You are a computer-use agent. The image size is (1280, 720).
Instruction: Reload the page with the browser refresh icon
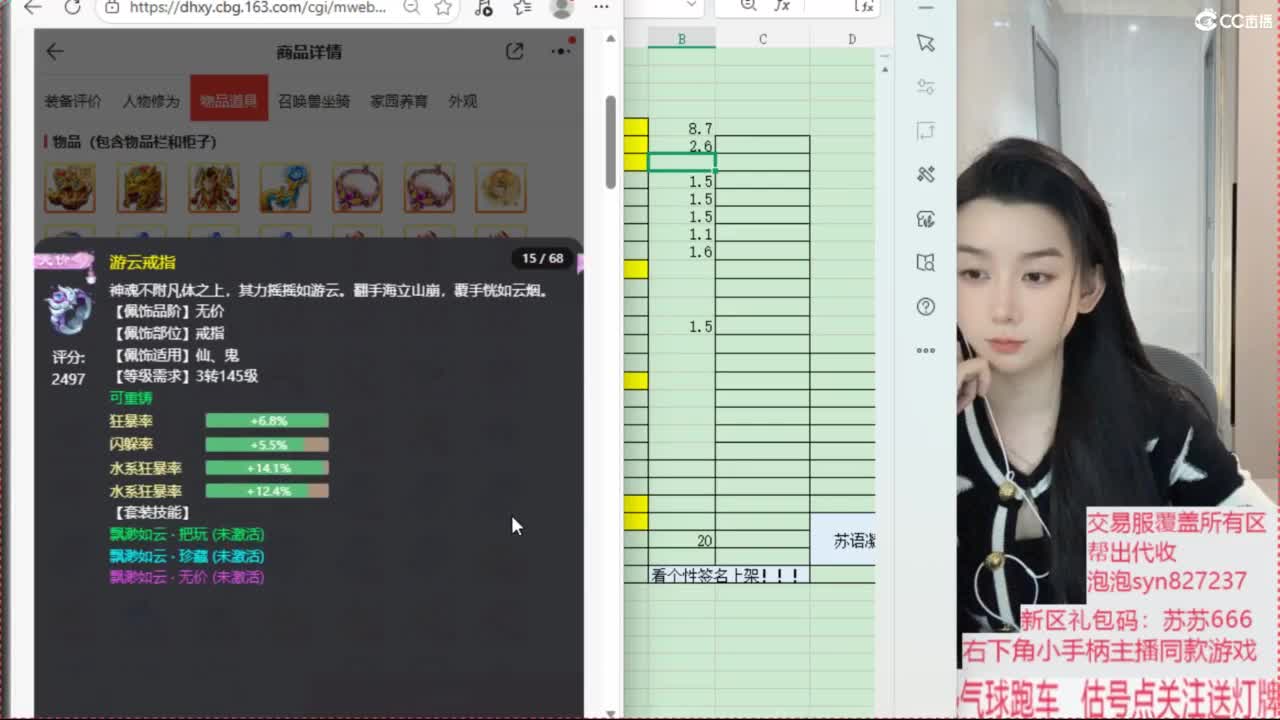pyautogui.click(x=72, y=7)
